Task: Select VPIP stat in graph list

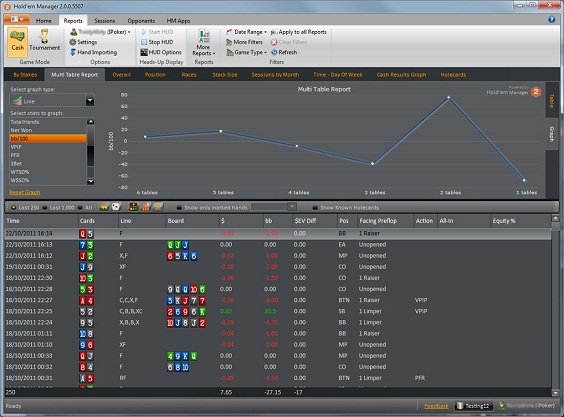Action: [x=47, y=147]
